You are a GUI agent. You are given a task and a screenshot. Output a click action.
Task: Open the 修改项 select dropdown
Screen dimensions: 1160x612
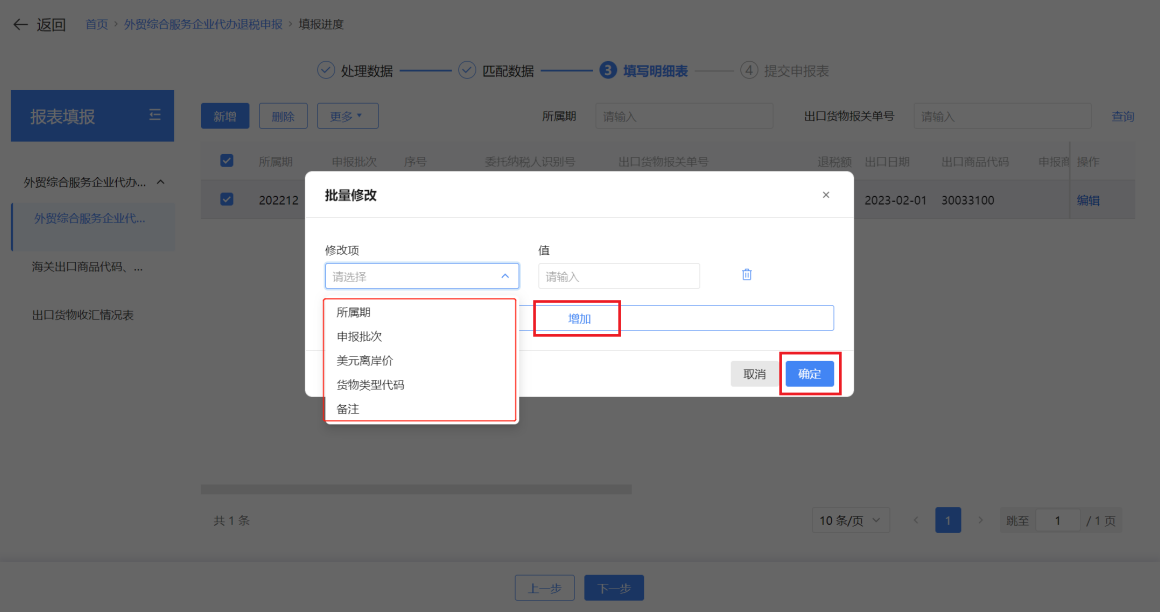421,276
